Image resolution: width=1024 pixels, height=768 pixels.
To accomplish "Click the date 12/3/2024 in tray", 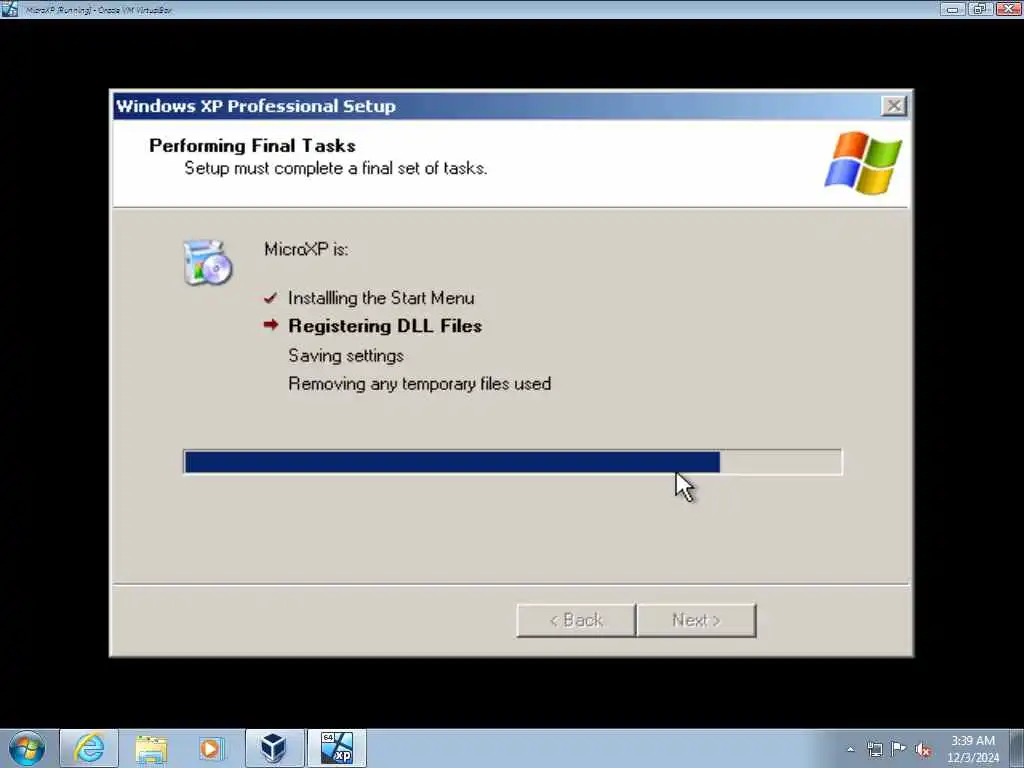I will point(973,758).
